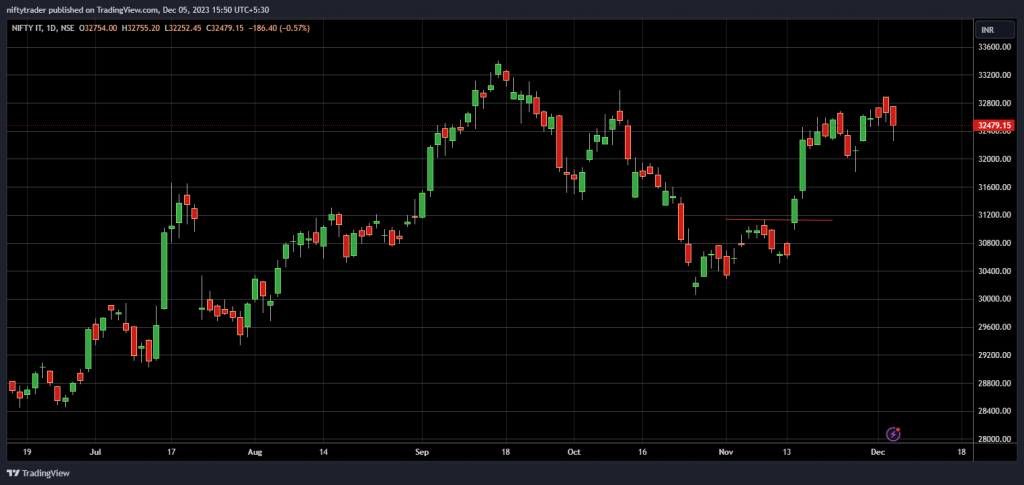The width and height of the screenshot is (1024, 485).
Task: Open the INR currency selector
Action: [x=990, y=30]
